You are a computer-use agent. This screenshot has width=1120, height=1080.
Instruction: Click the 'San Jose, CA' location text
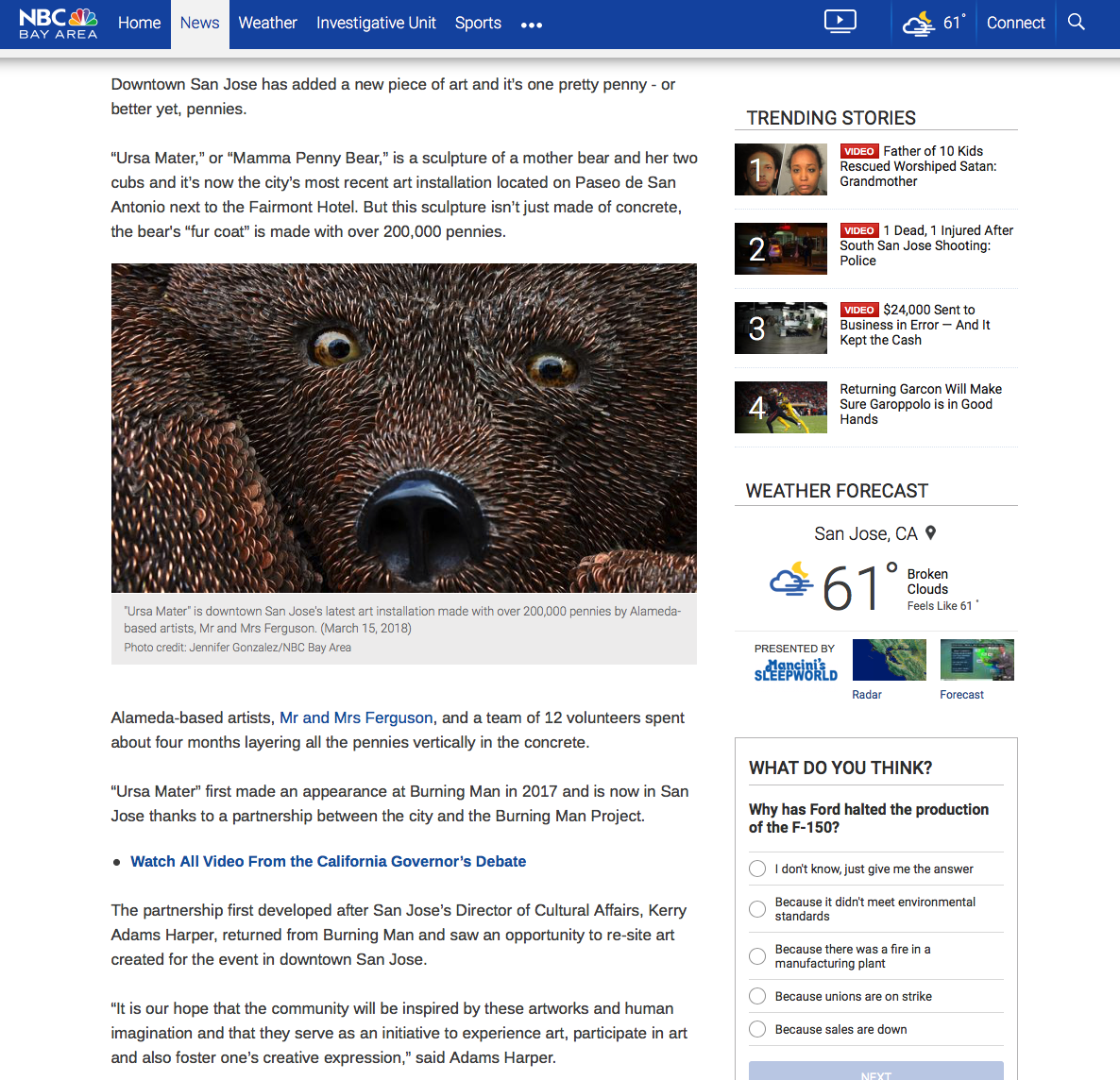(866, 533)
